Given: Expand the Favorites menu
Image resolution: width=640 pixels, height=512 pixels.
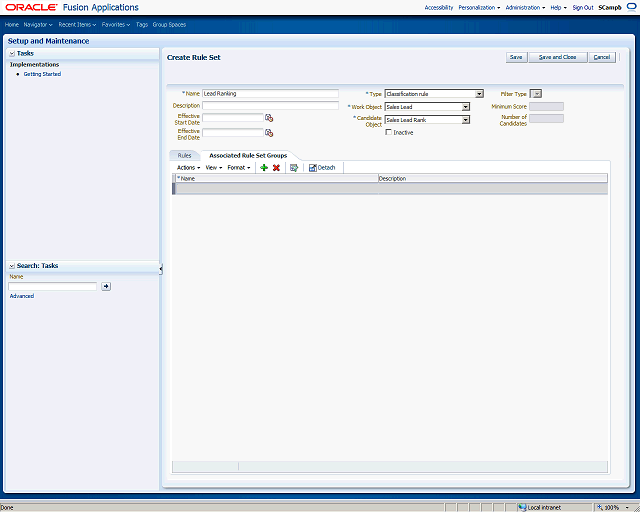Looking at the screenshot, I should (x=116, y=24).
